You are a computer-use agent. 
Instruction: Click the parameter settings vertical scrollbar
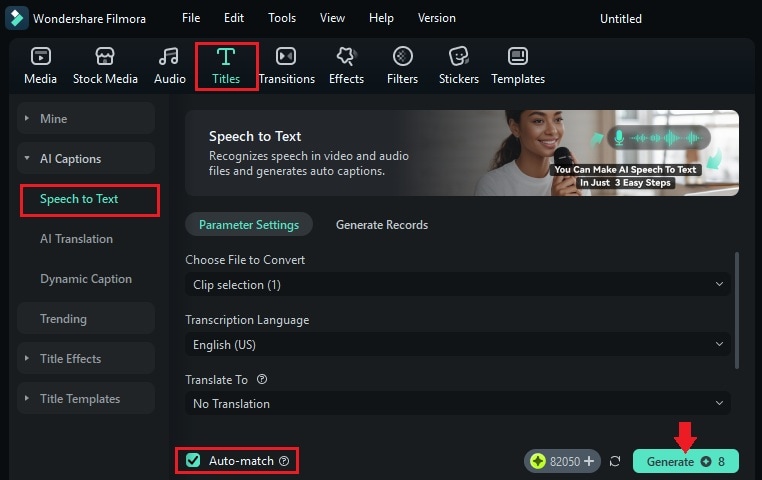737,310
